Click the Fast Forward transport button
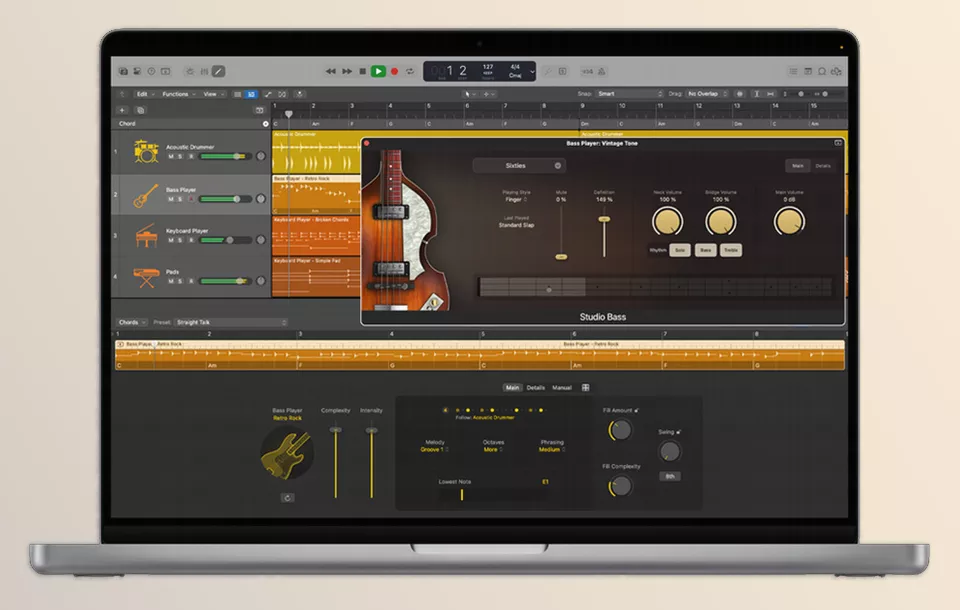Screen dimensions: 960x610 (x=347, y=72)
